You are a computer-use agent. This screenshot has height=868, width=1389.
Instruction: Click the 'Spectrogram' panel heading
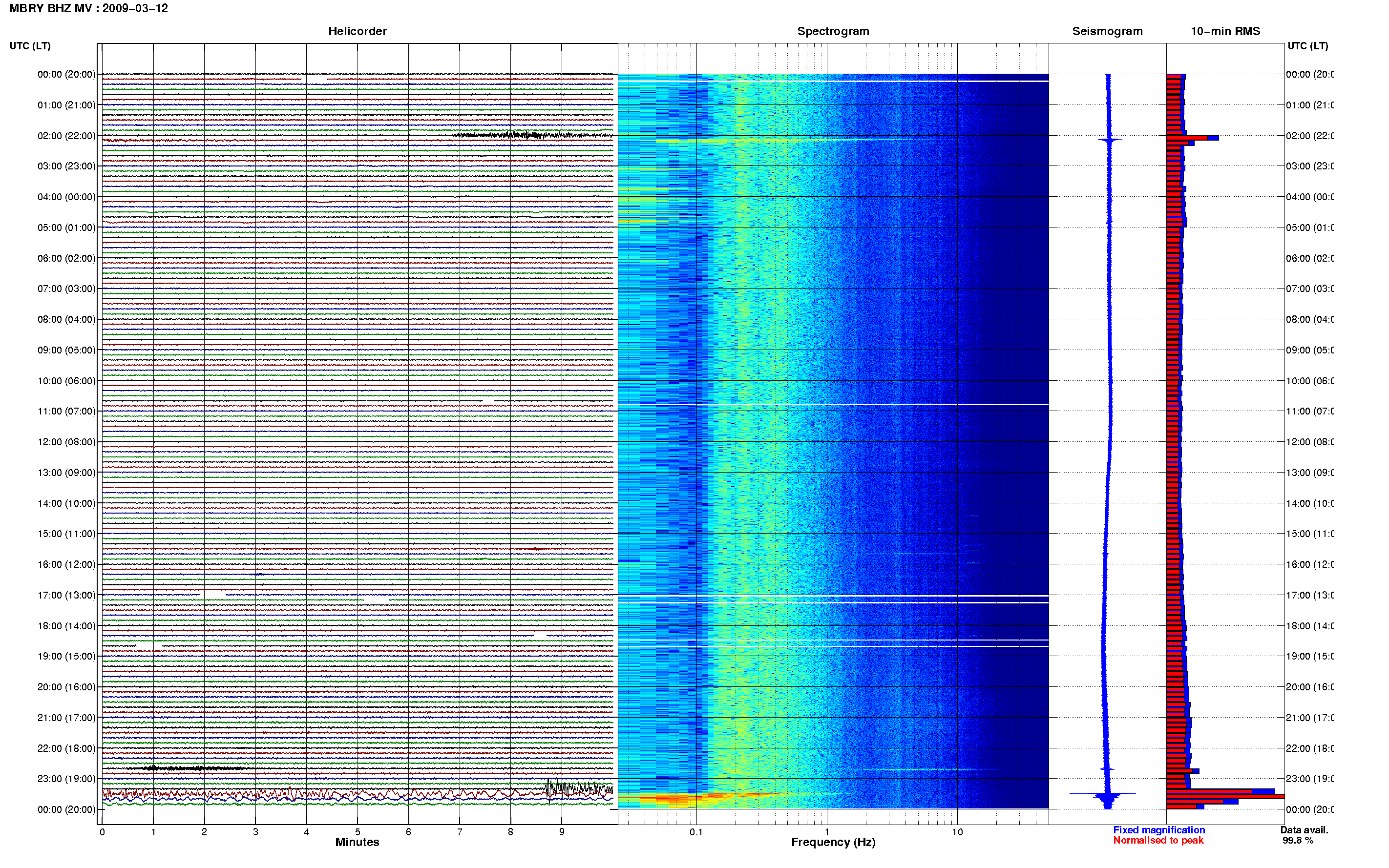[833, 31]
